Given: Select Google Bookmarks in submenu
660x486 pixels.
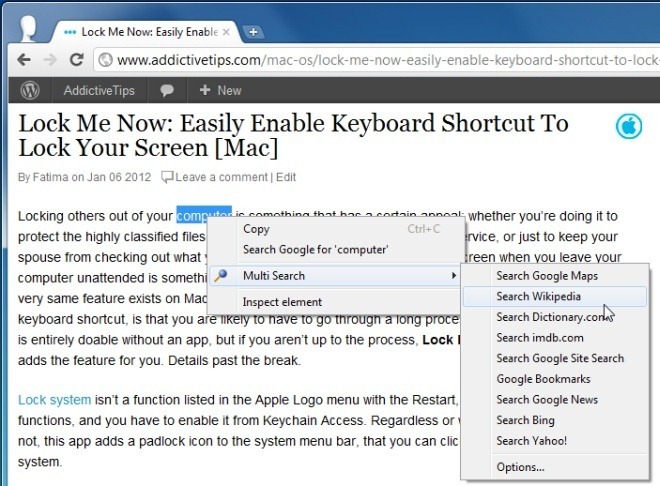Looking at the screenshot, I should click(x=555, y=379).
